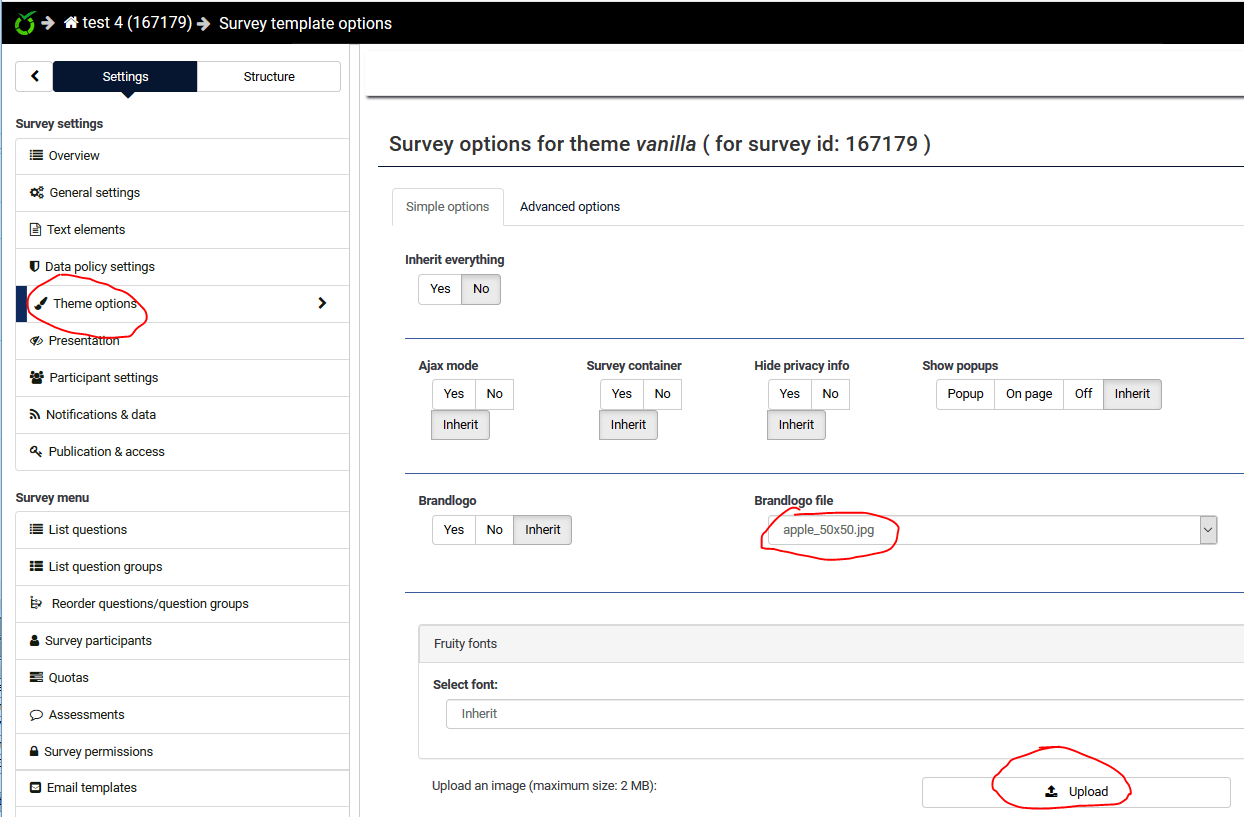Expand Theme options chevron arrow
1244x817 pixels.
click(322, 303)
